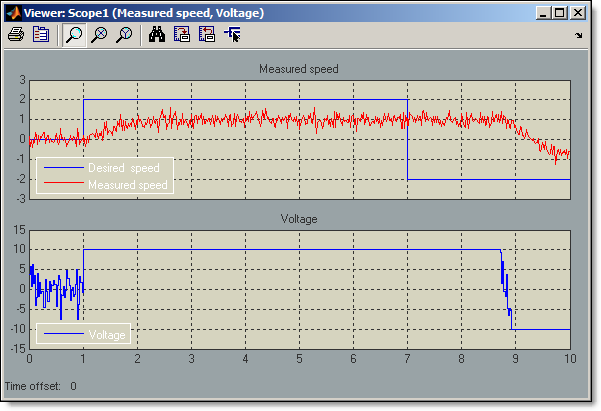Open the scope Parameters dialog icon
Viewport: 601px width, 411px height.
pos(41,34)
